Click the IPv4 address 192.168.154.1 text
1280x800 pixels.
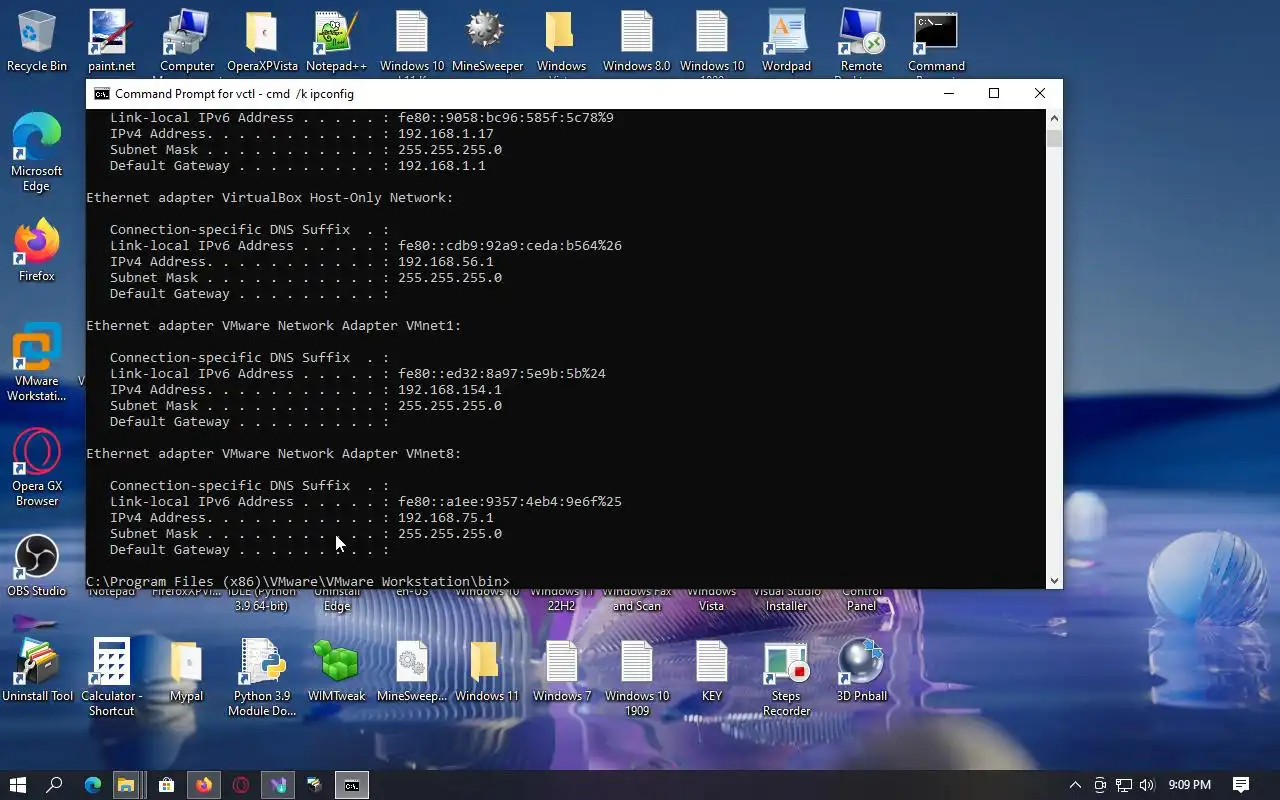coord(450,390)
